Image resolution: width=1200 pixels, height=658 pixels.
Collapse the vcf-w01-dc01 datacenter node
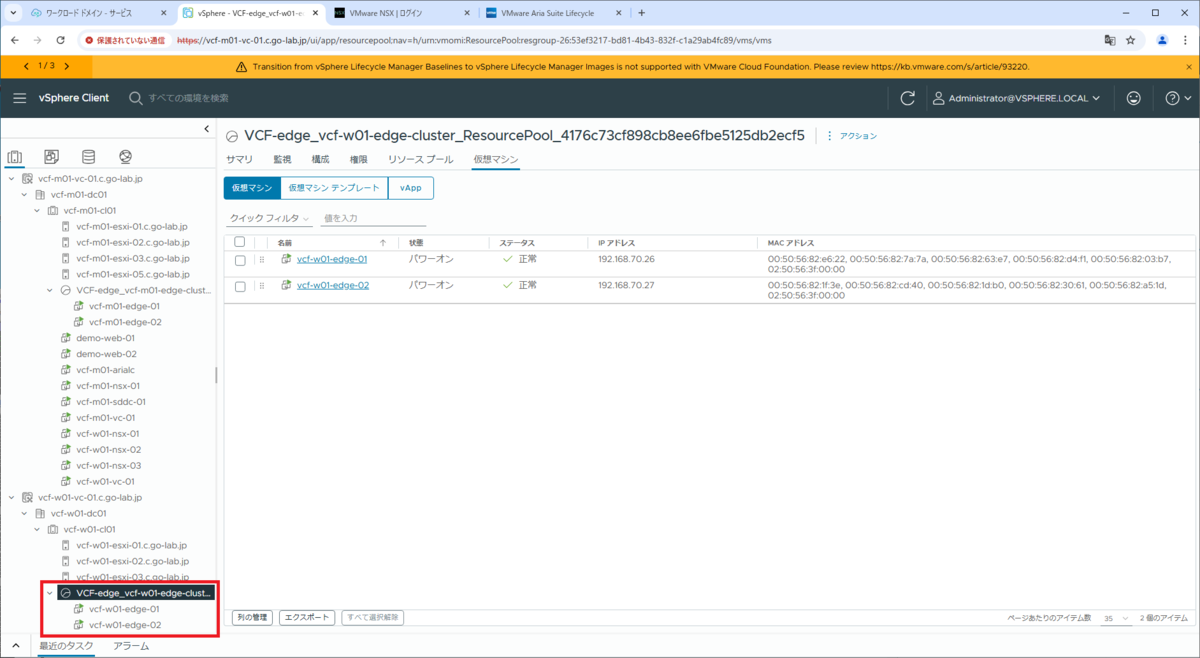24,513
